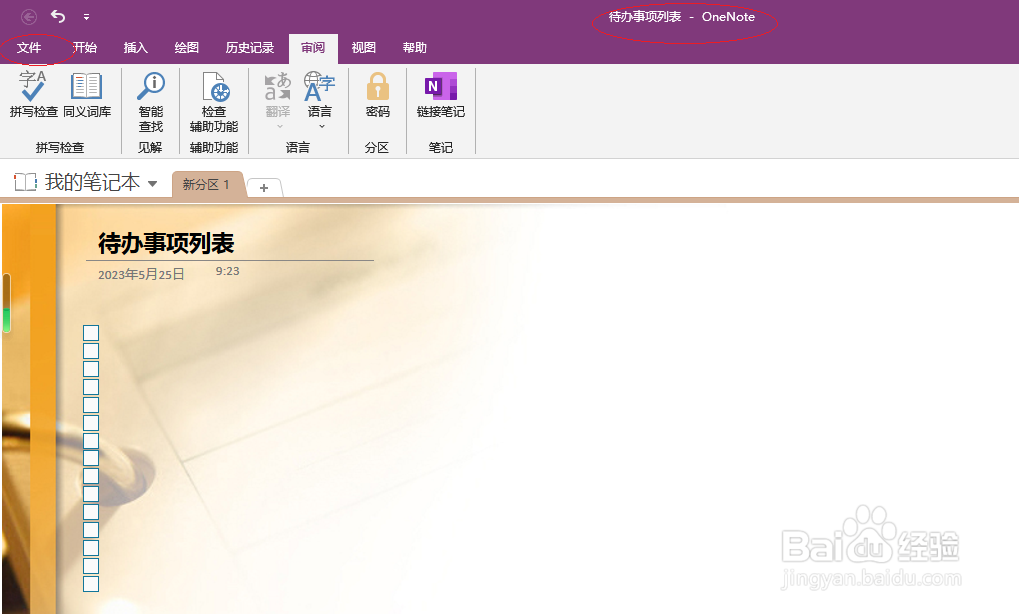Click the 语言 language icon

pyautogui.click(x=319, y=87)
